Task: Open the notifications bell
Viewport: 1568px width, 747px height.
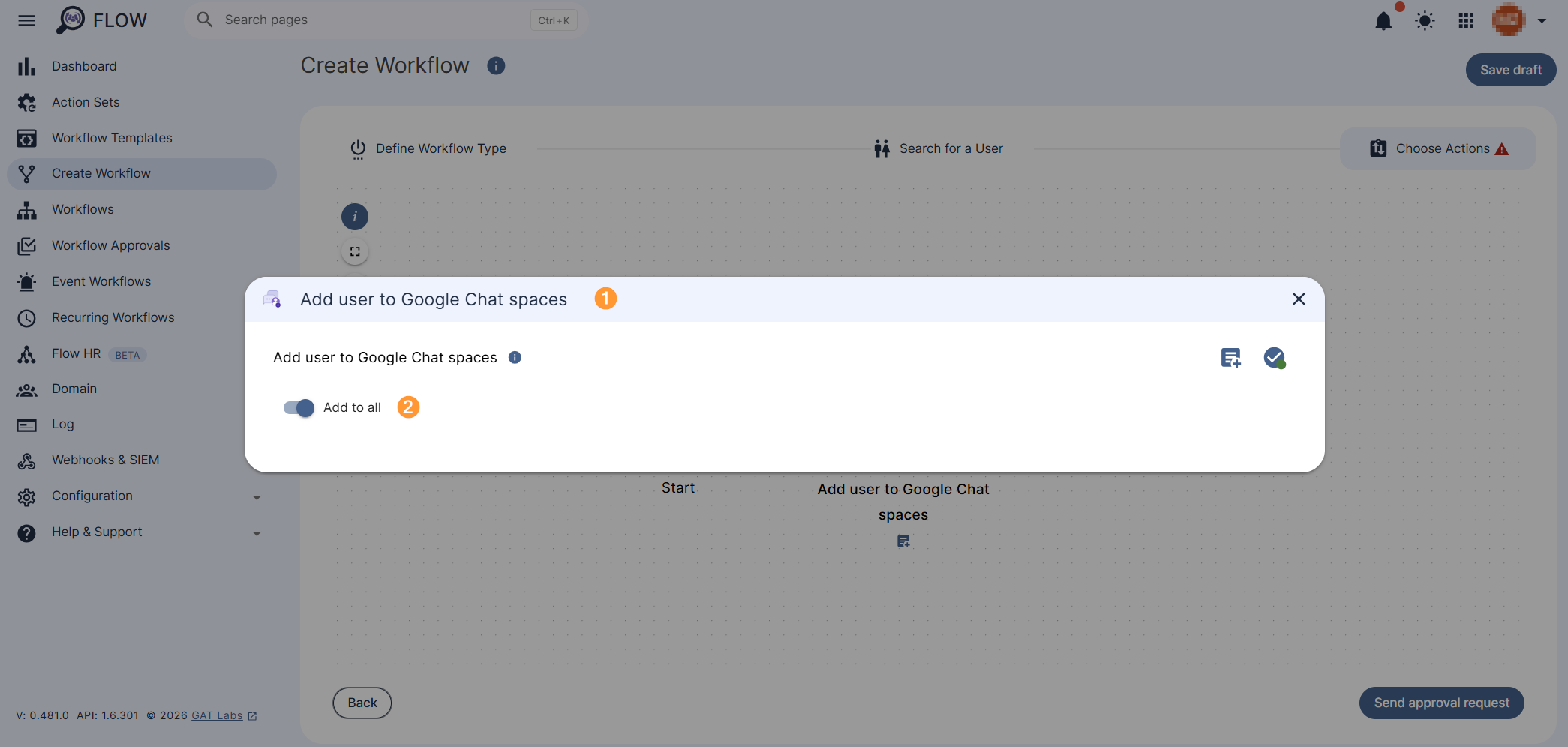Action: [x=1383, y=20]
